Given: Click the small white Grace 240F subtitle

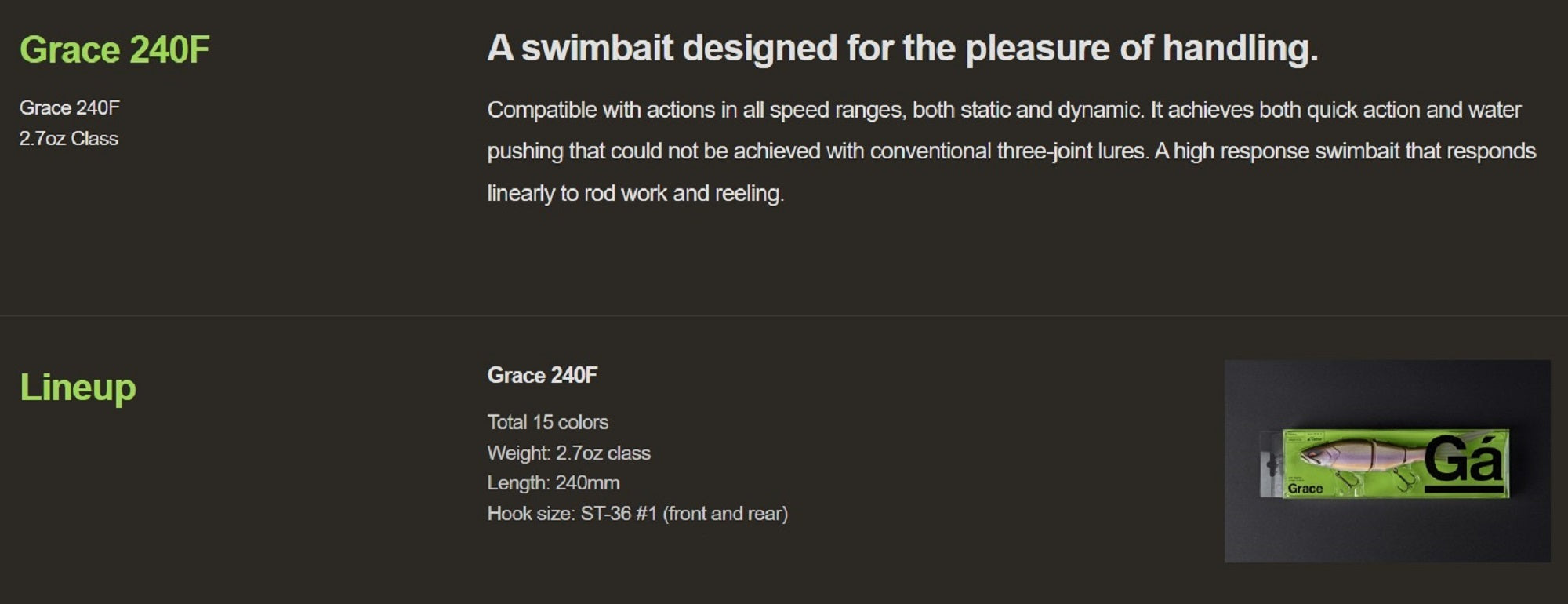Looking at the screenshot, I should click(x=69, y=107).
